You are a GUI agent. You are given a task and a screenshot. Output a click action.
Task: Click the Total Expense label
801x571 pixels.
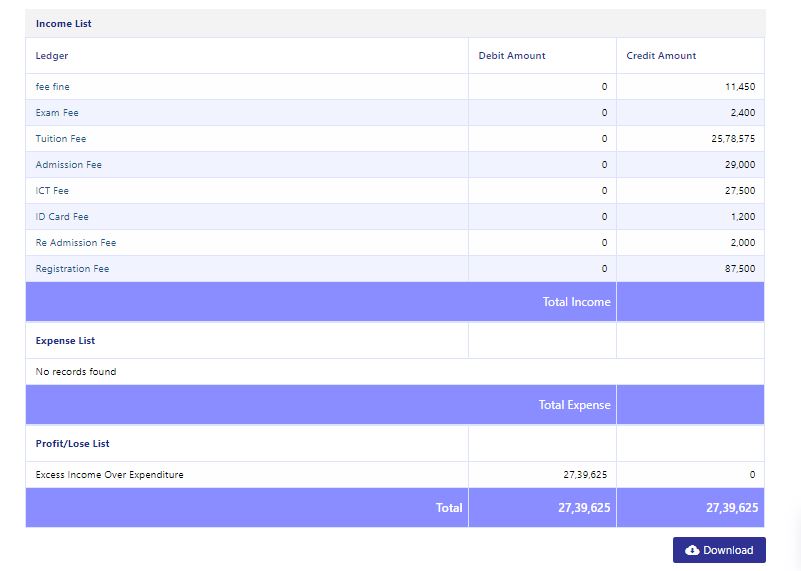[574, 405]
